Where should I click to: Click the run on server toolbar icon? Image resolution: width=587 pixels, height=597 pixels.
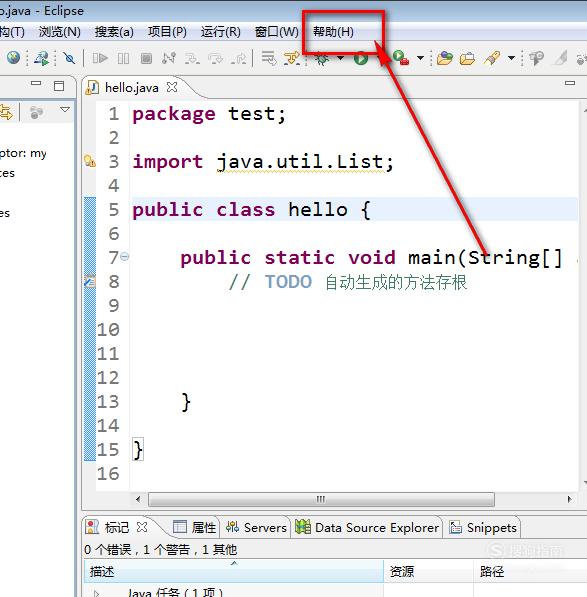click(x=41, y=58)
